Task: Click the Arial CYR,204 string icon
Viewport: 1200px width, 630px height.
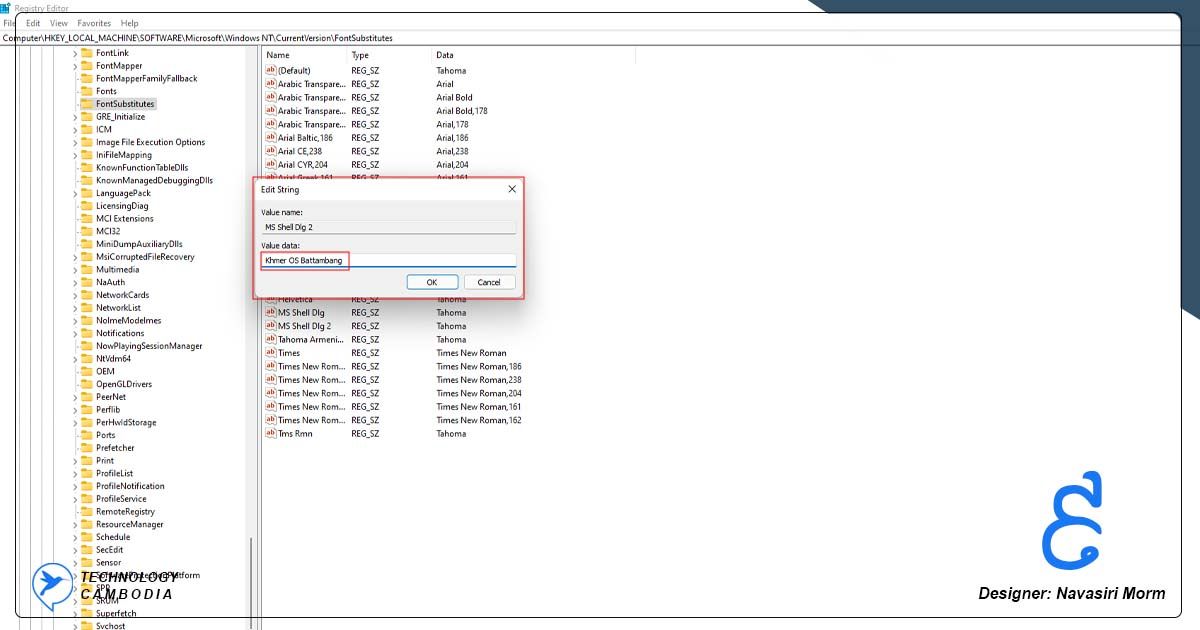Action: point(270,165)
